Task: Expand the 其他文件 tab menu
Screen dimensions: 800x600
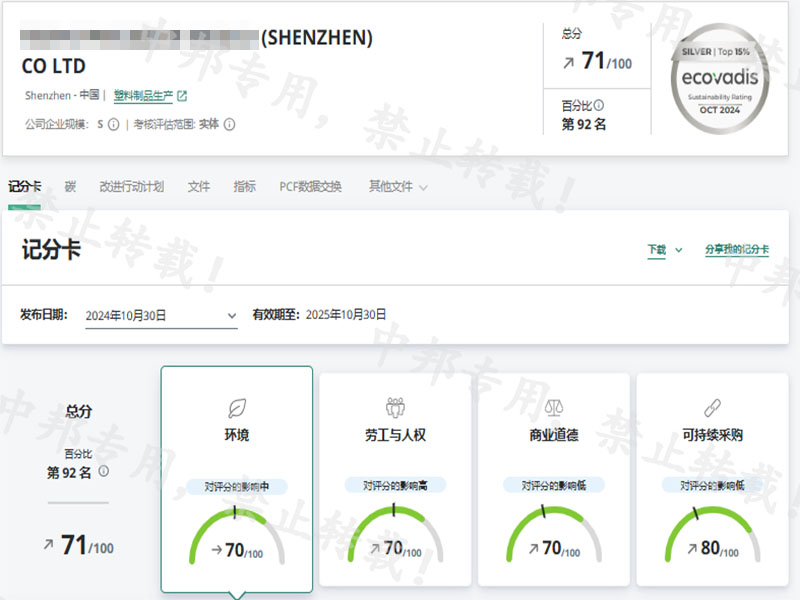Action: (x=397, y=187)
